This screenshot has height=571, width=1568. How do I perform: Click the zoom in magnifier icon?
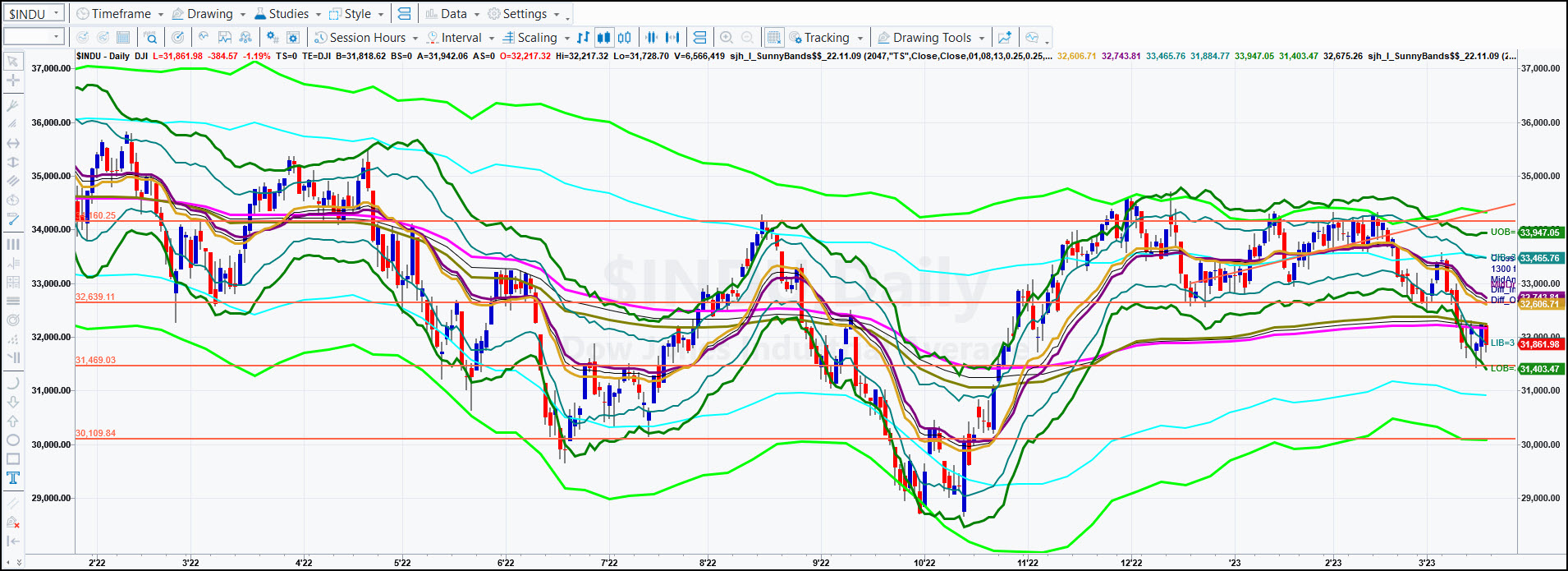[x=727, y=37]
